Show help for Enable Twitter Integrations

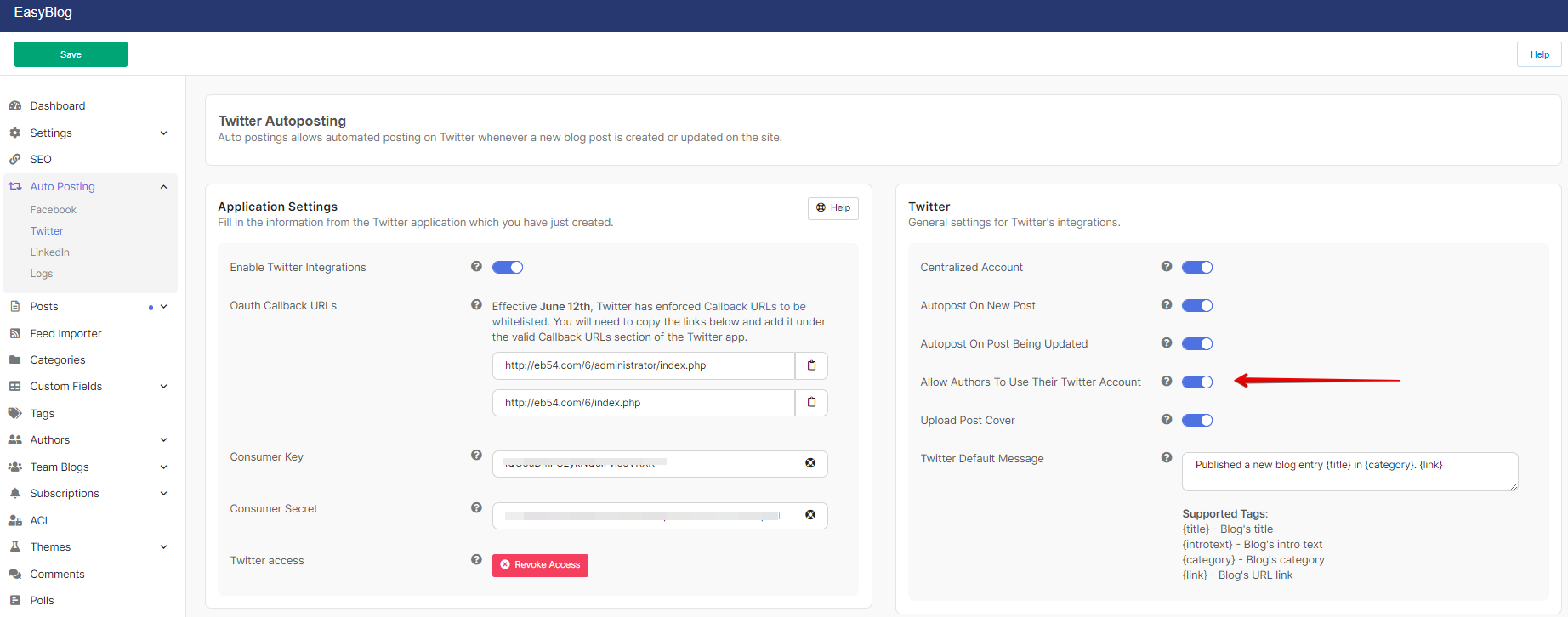coord(476,267)
